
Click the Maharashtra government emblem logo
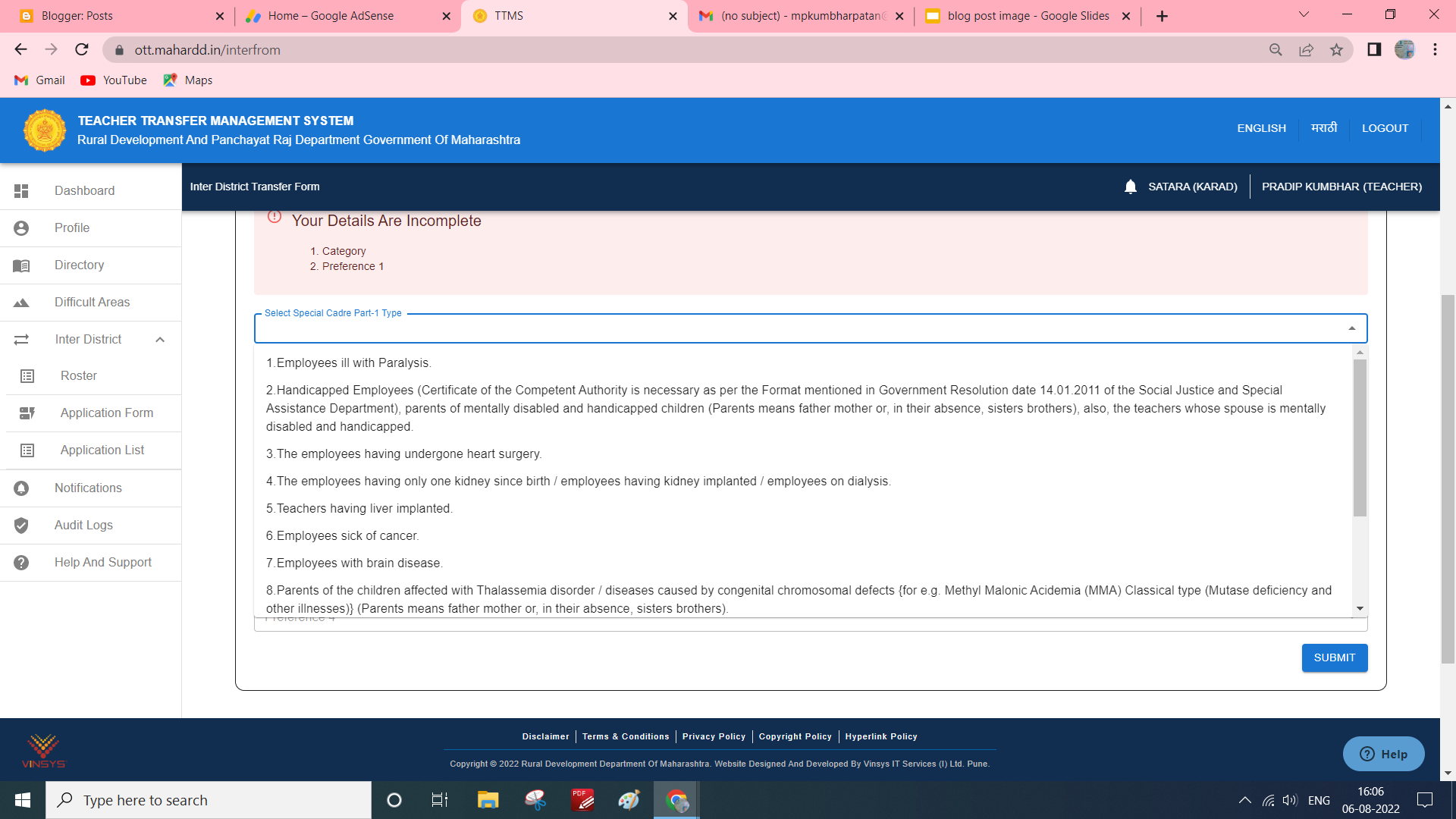coord(45,130)
